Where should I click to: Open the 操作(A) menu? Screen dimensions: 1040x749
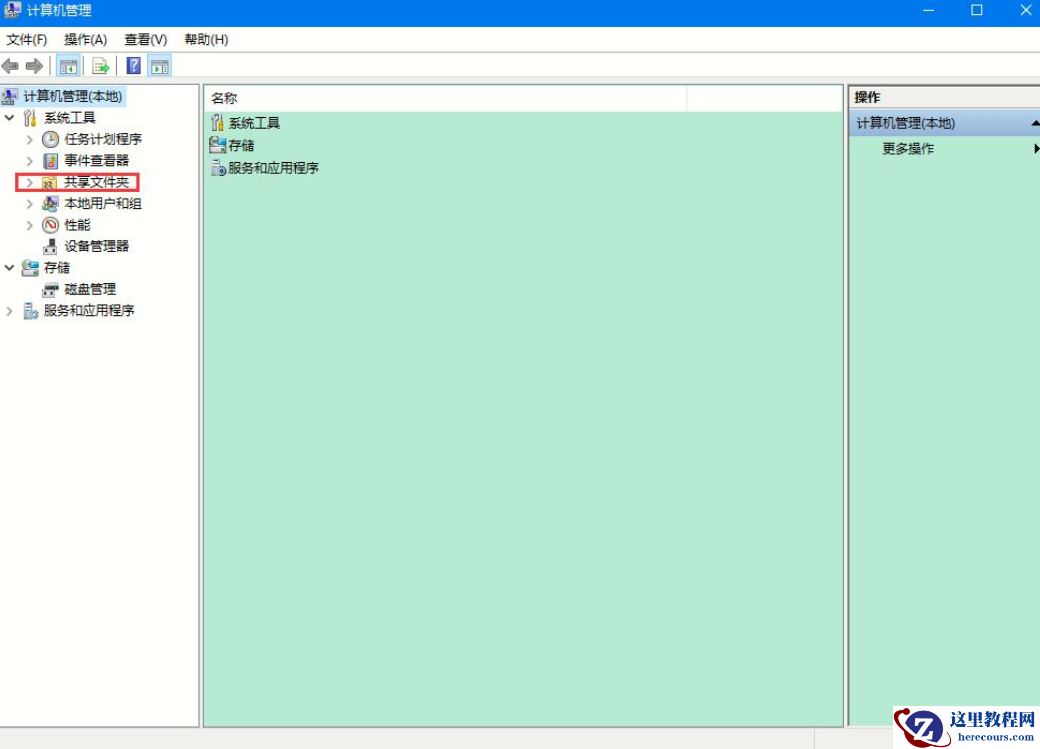pos(85,39)
